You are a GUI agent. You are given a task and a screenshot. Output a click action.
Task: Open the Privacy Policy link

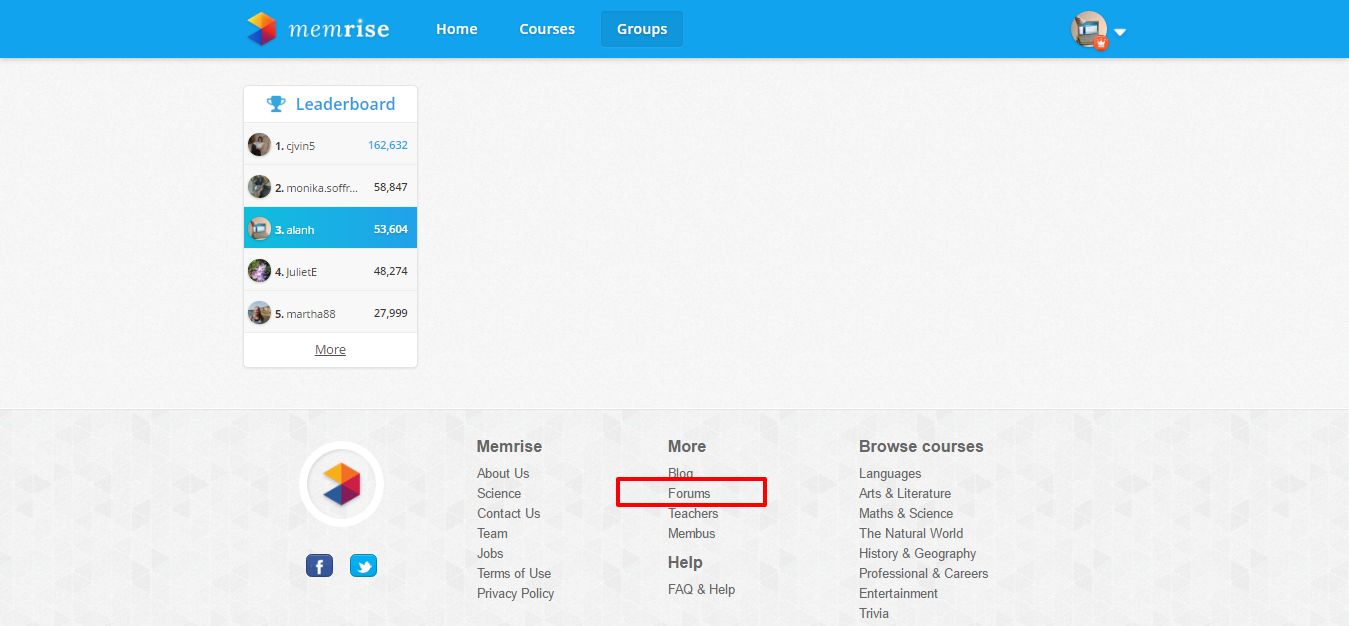click(x=515, y=594)
